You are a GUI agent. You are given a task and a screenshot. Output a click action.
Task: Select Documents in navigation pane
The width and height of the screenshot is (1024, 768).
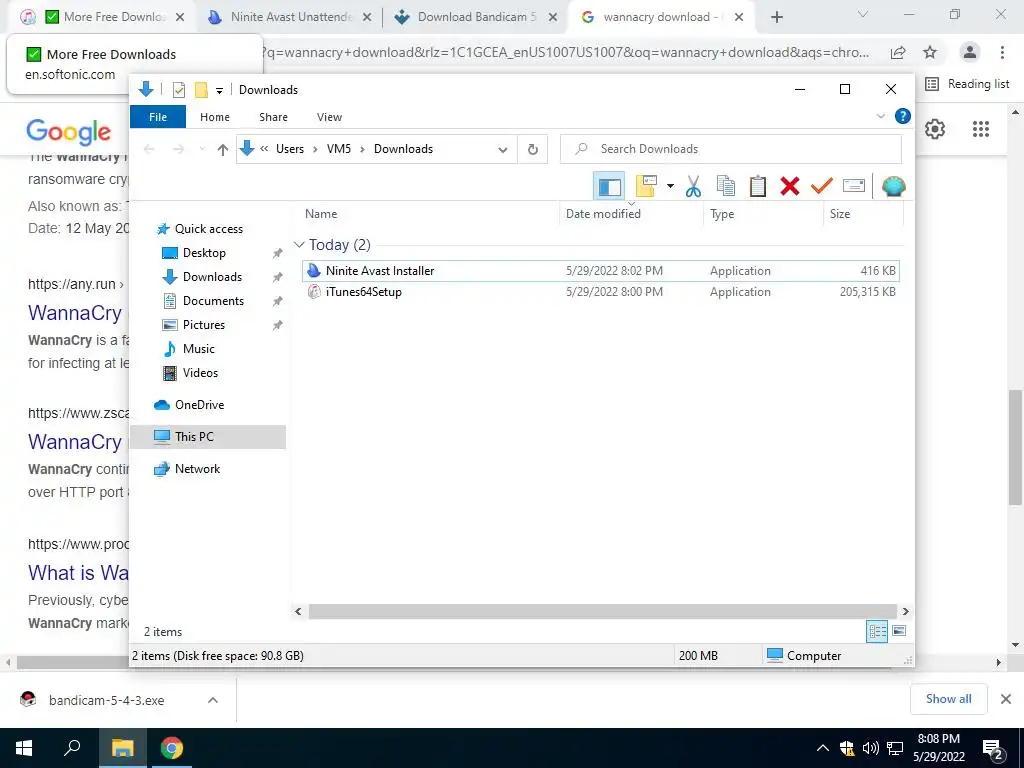[x=213, y=301]
